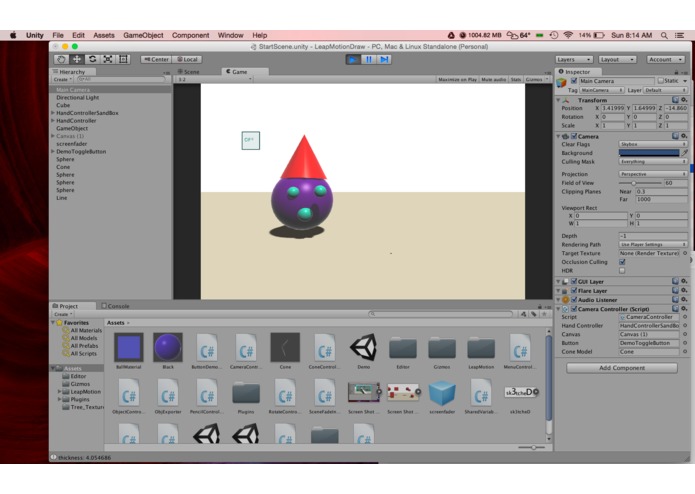Image resolution: width=695 pixels, height=494 pixels.
Task: Open the aspect ratio dropdown
Action: (215, 79)
